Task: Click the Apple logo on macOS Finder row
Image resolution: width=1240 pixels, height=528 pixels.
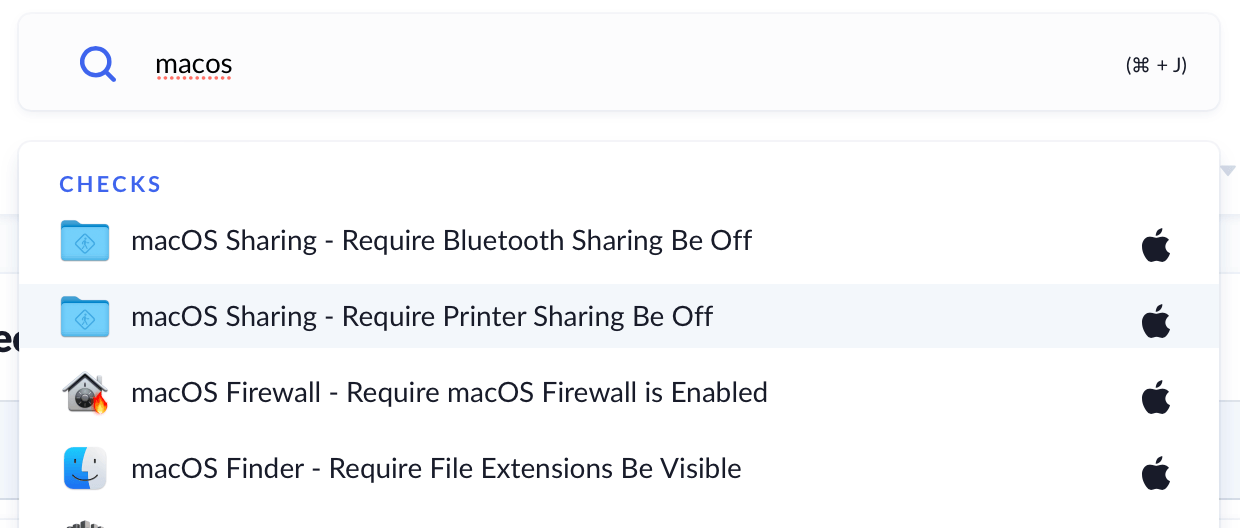Action: (x=1155, y=473)
